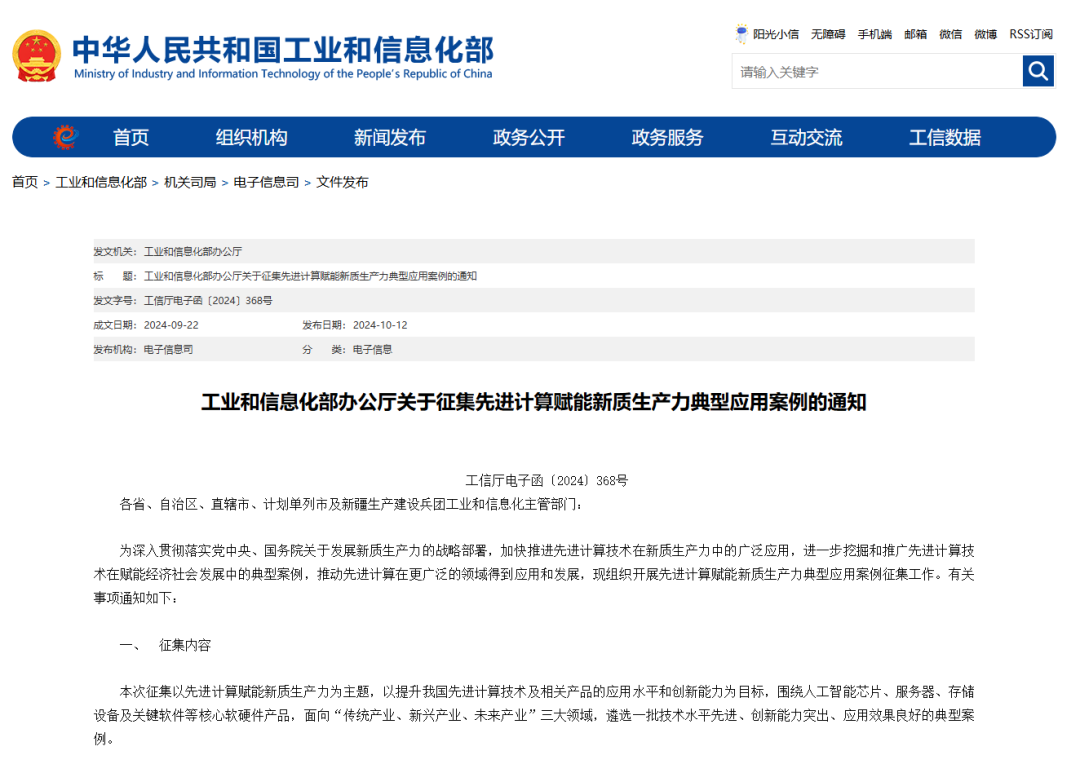This screenshot has width=1080, height=764.
Task: Click the bold article headline
Action: [x=534, y=402]
